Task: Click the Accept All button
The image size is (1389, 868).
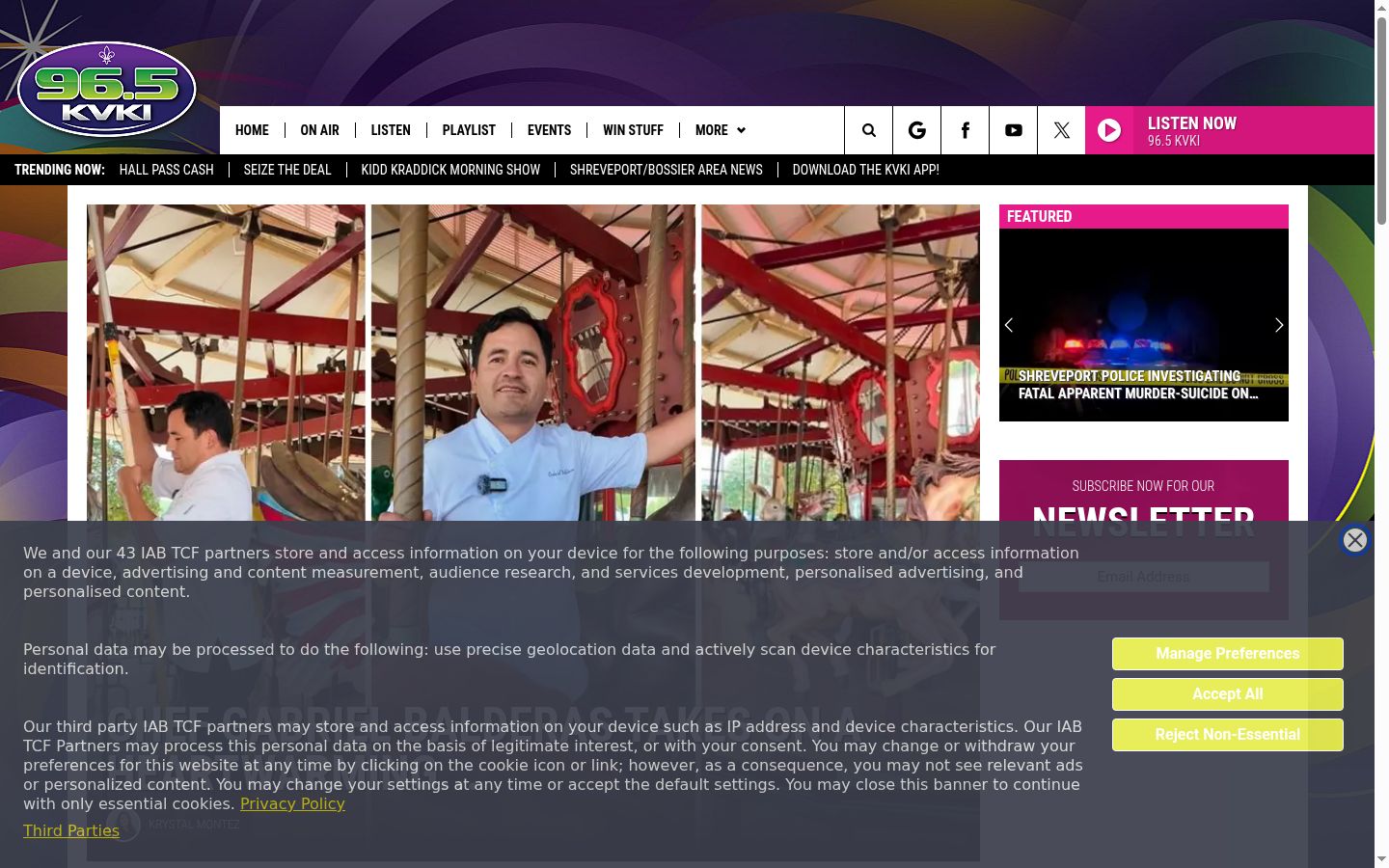Action: 1227,694
